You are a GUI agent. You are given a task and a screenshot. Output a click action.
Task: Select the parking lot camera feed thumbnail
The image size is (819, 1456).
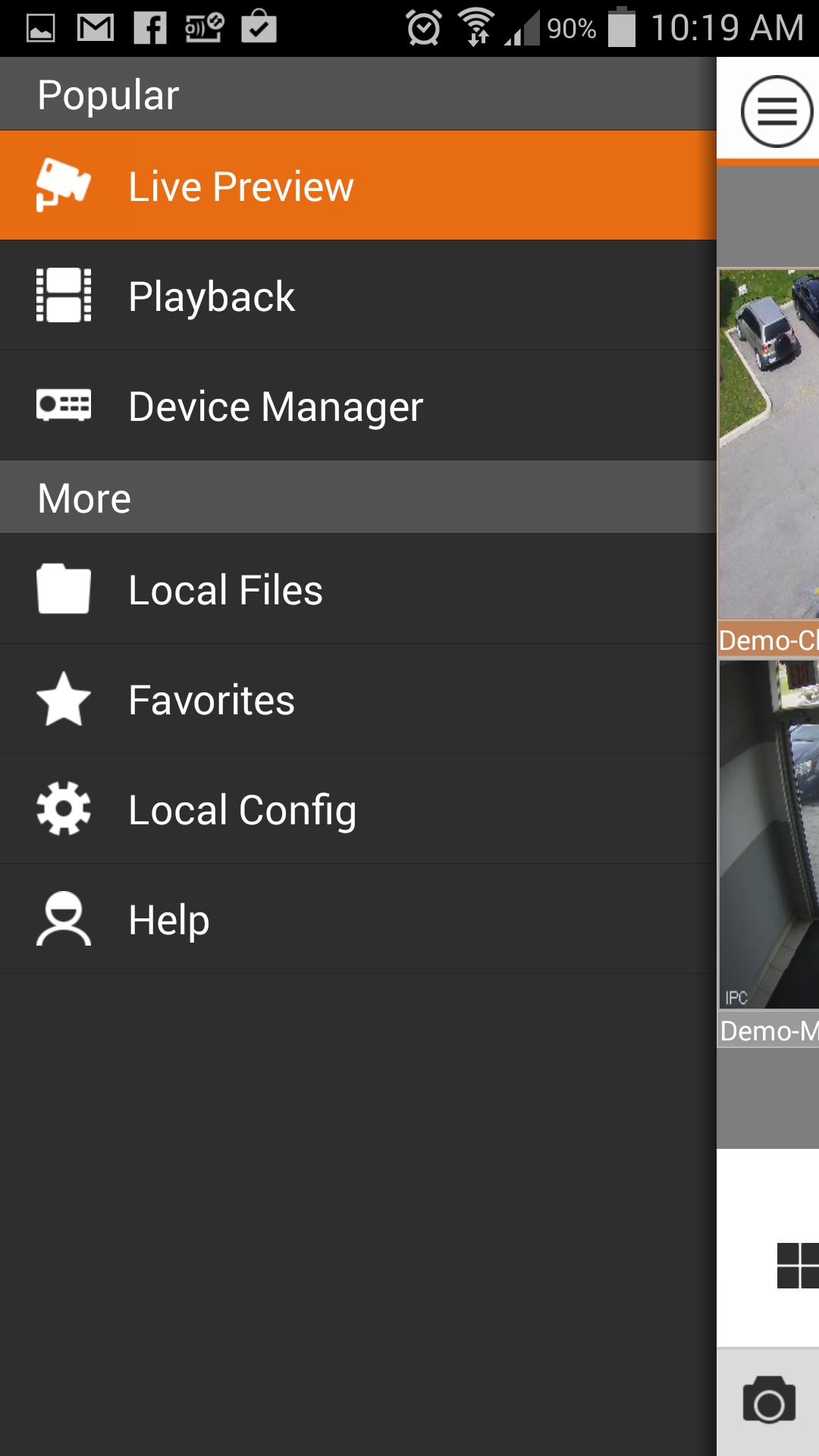click(768, 444)
